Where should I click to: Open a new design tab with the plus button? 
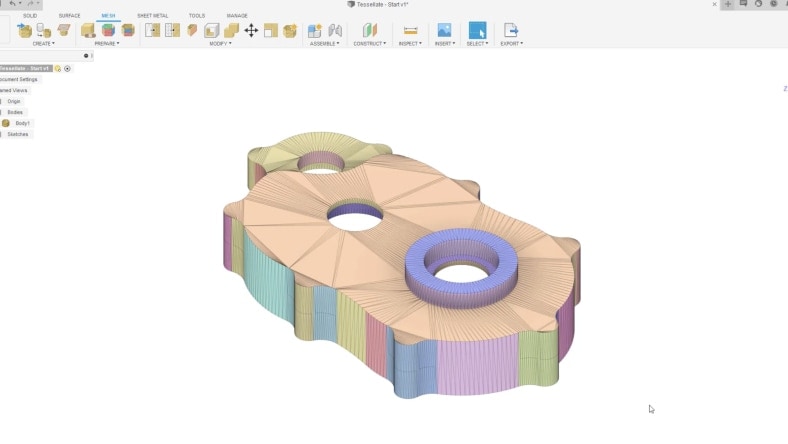[x=728, y=4]
